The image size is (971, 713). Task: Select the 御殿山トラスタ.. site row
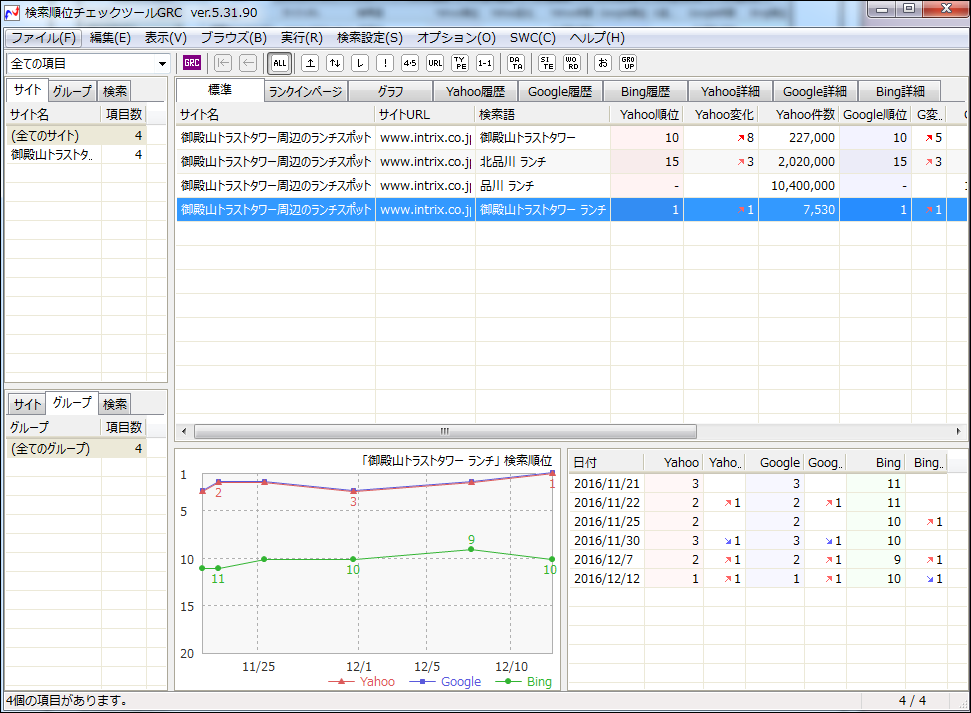77,155
